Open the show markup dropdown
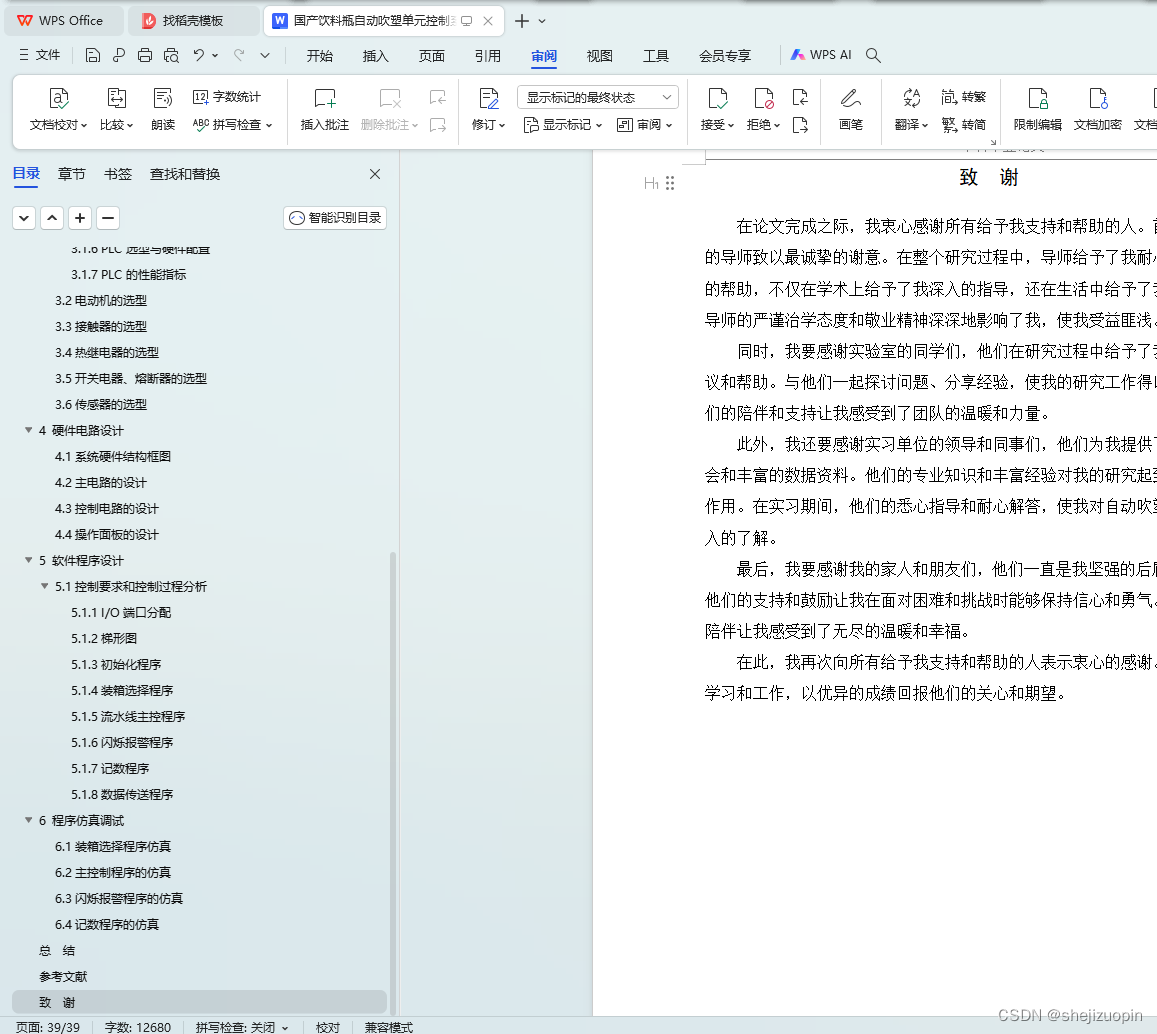This screenshot has height=1034, width=1157. 562,125
